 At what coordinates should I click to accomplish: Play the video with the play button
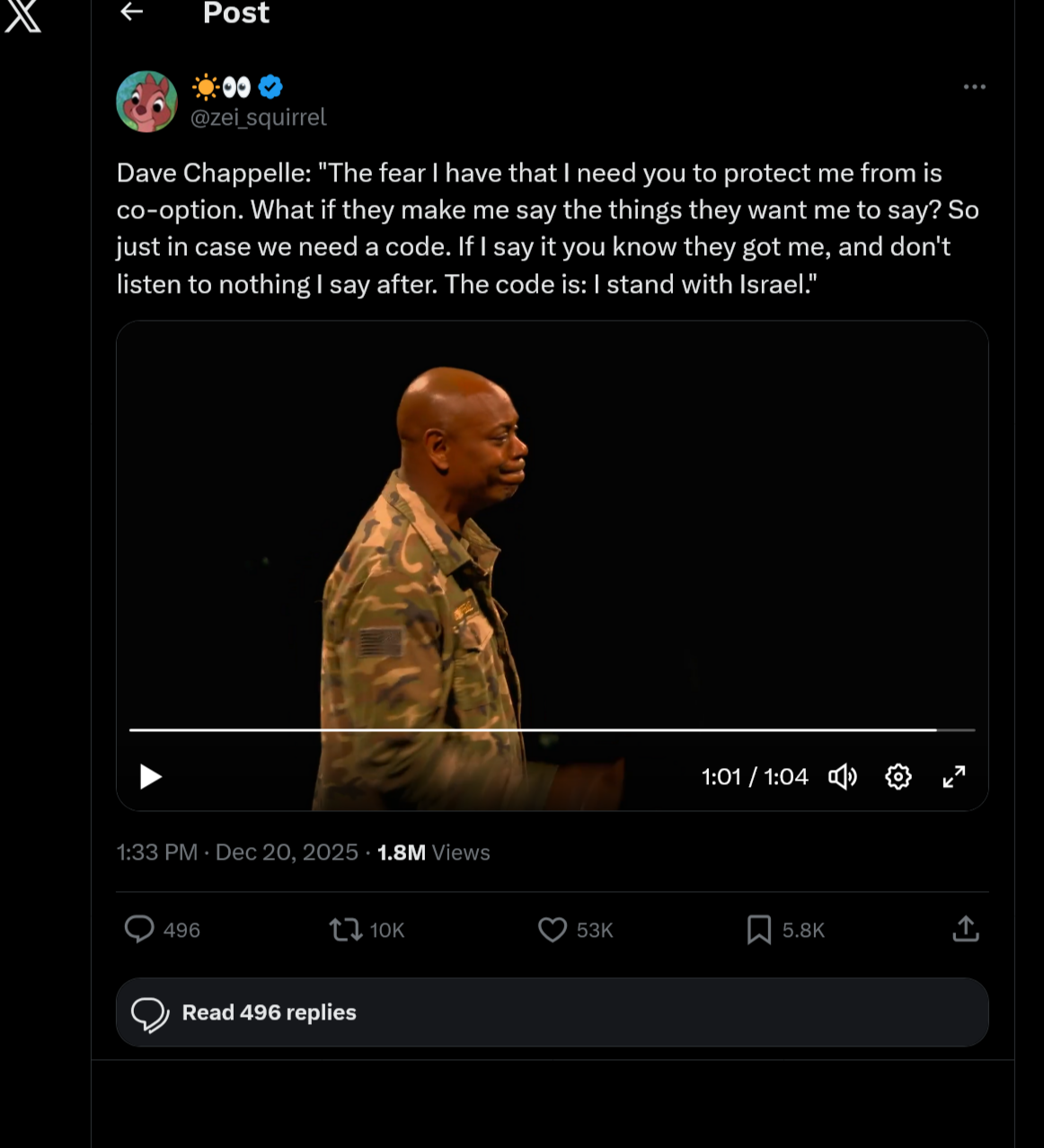(151, 776)
